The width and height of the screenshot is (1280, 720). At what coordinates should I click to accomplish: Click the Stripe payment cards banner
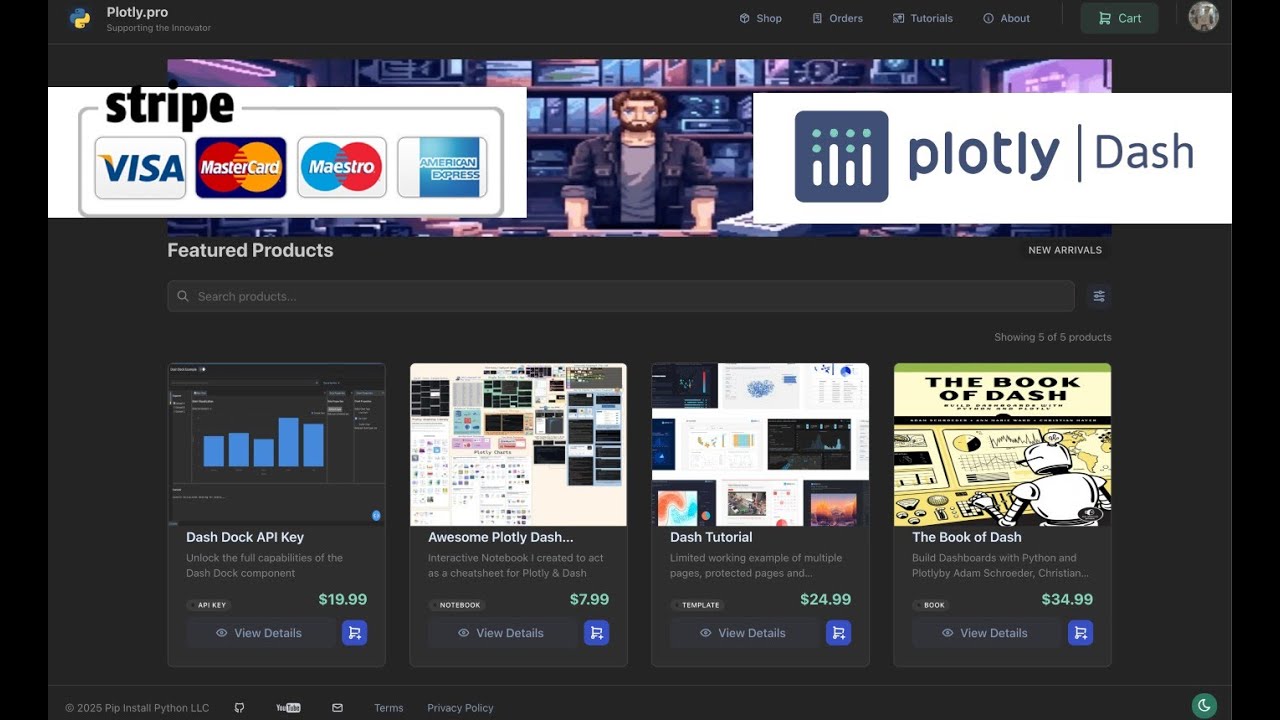287,152
